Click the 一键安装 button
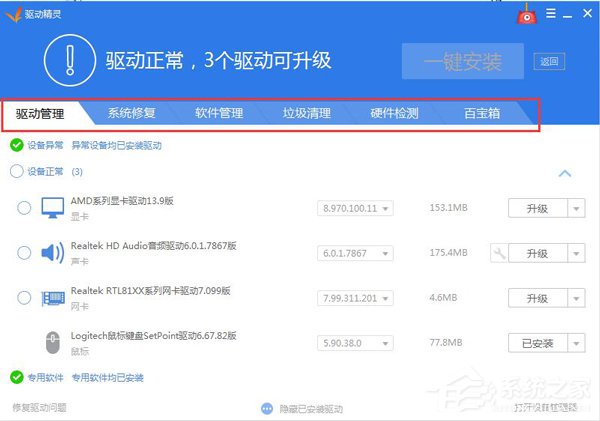 [463, 62]
